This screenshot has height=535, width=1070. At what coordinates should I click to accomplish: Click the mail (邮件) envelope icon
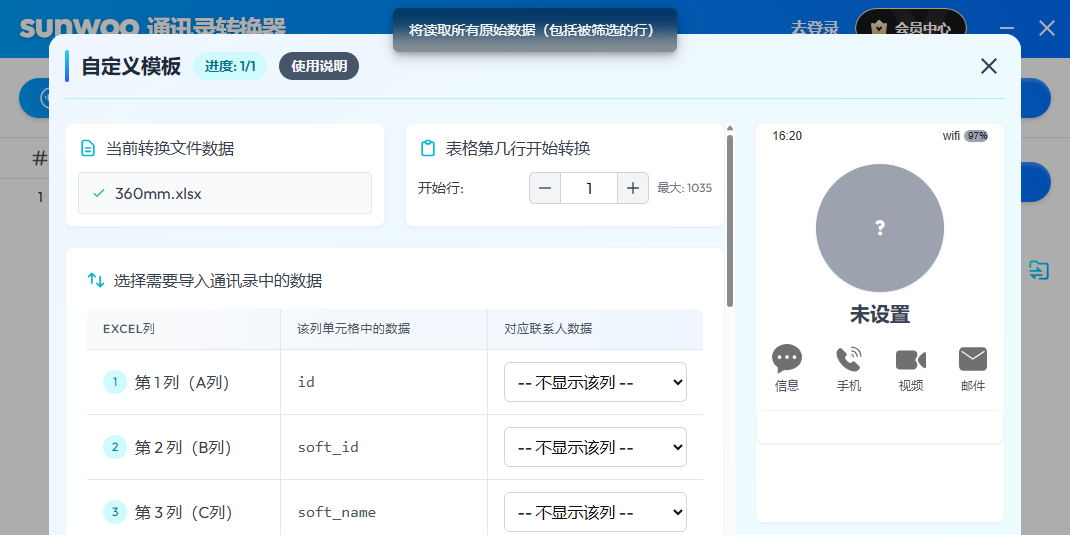(972, 359)
